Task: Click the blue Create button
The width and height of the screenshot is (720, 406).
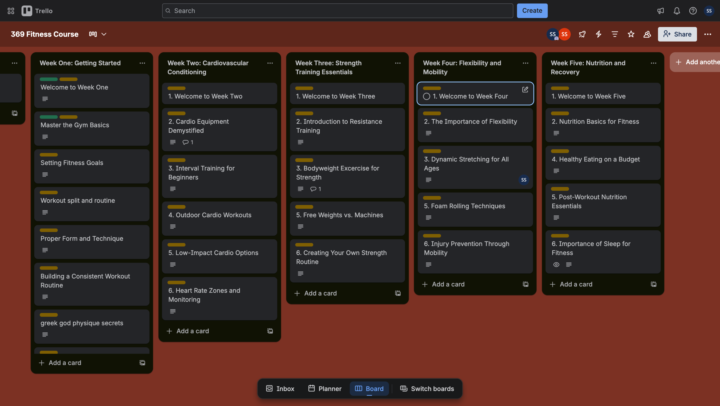Action: pyautogui.click(x=532, y=10)
